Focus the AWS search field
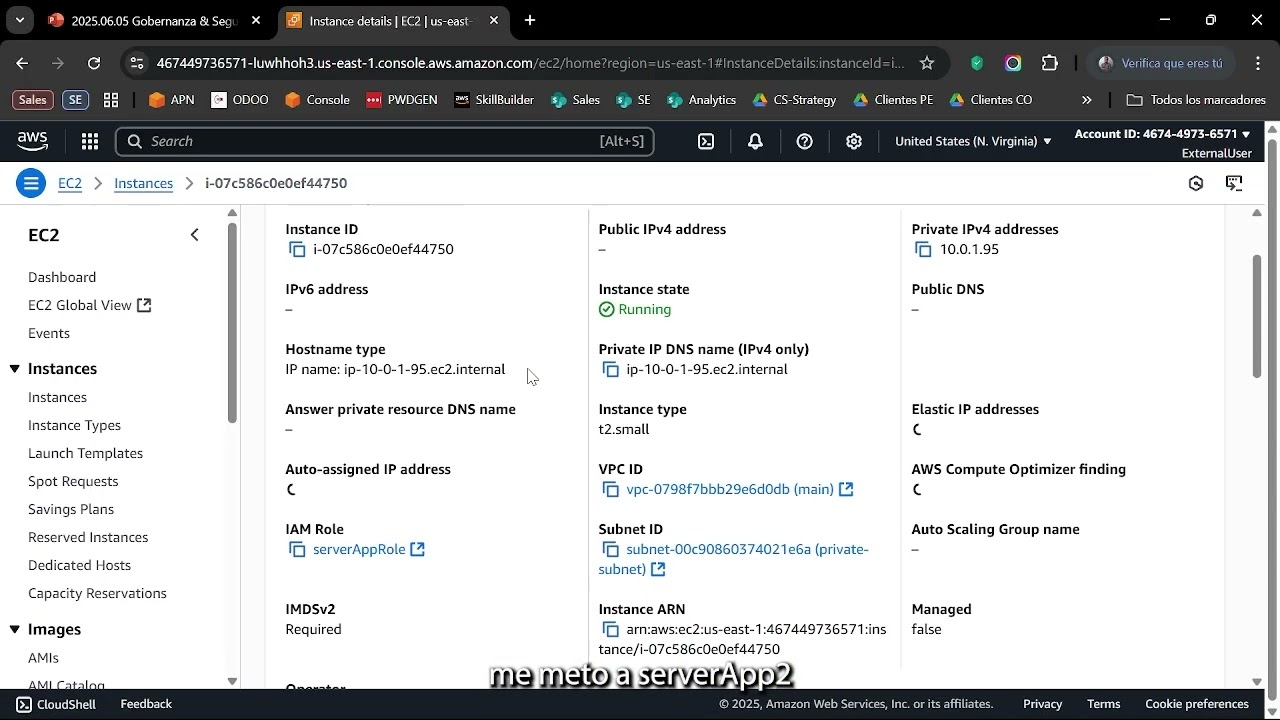The height and width of the screenshot is (720, 1280). tap(385, 141)
